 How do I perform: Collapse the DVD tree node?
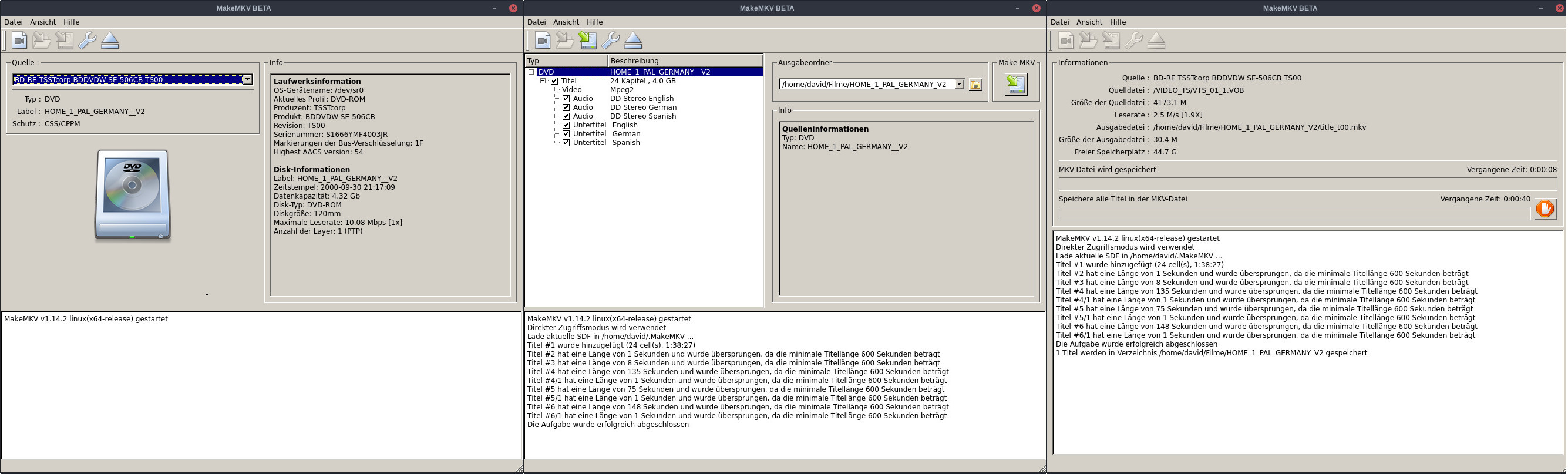coord(531,72)
